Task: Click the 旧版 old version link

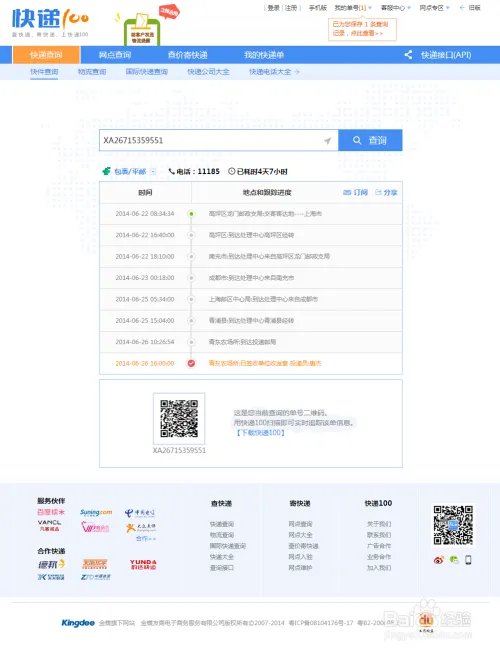Action: click(474, 8)
